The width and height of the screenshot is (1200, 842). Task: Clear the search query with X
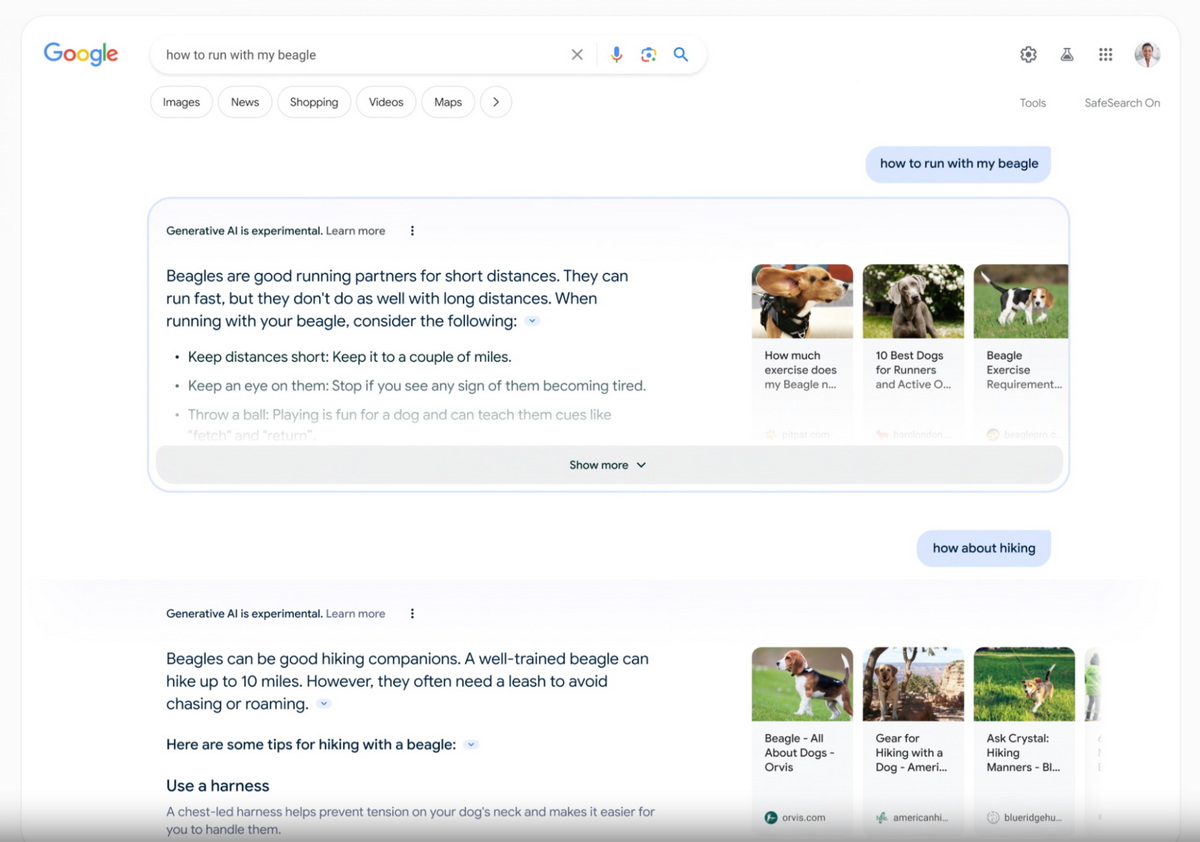pyautogui.click(x=577, y=55)
